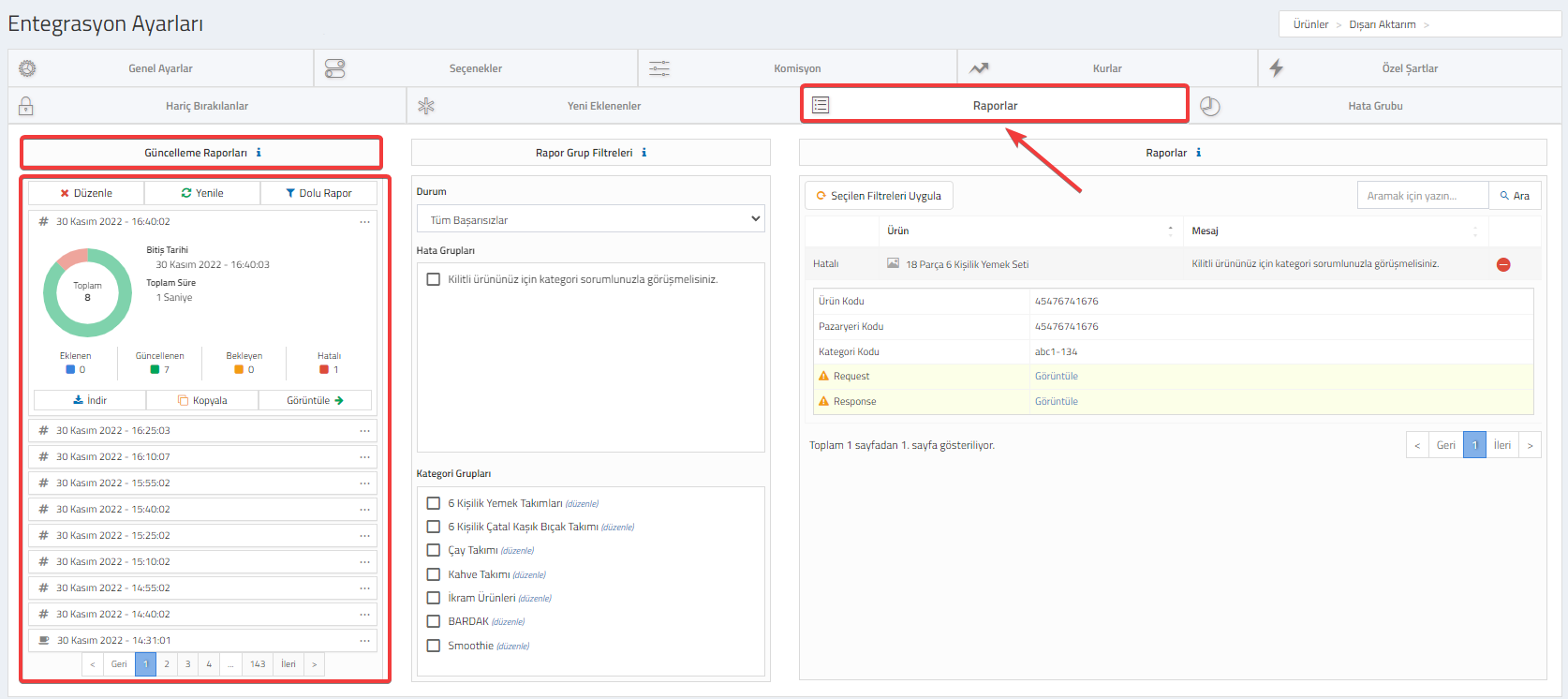This screenshot has width=1568, height=699.
Task: Tick the Kilitli ürününüz error group checkbox
Action: click(433, 279)
